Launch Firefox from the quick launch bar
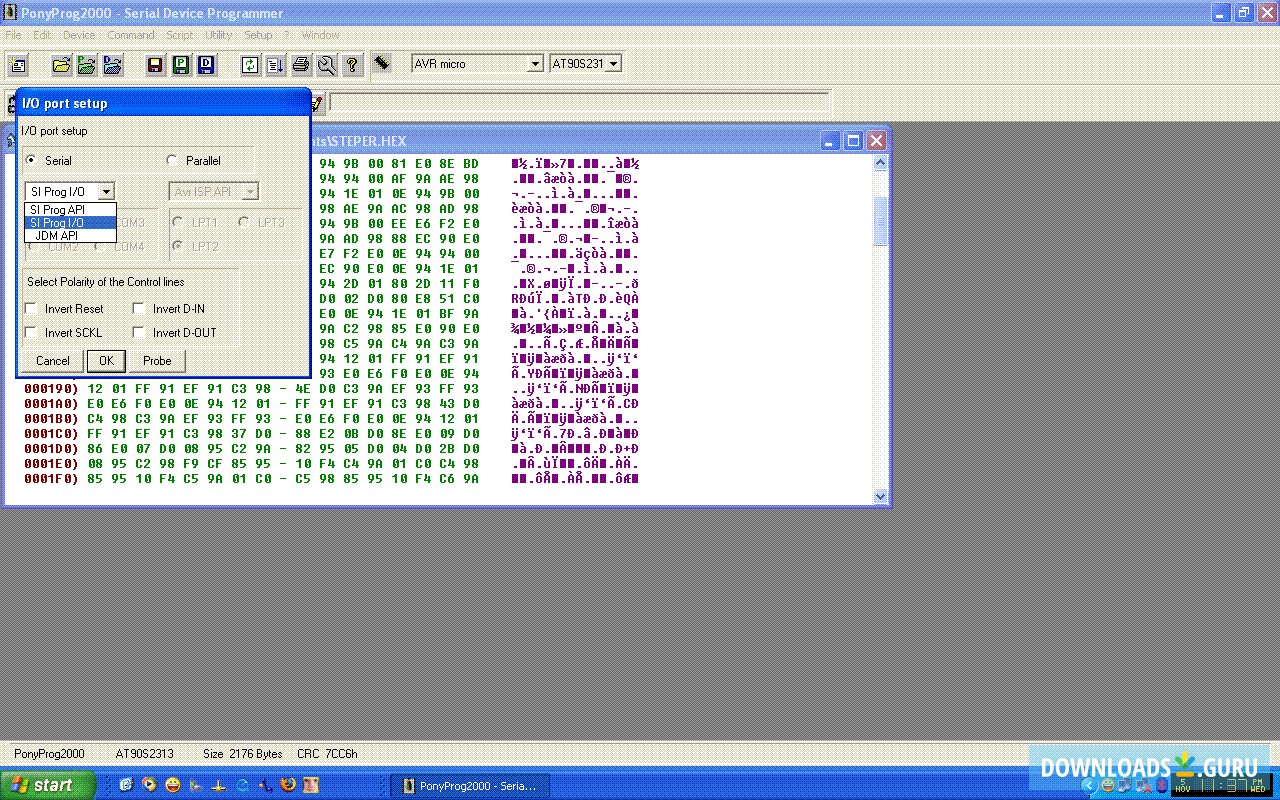The width and height of the screenshot is (1280, 800). [288, 785]
